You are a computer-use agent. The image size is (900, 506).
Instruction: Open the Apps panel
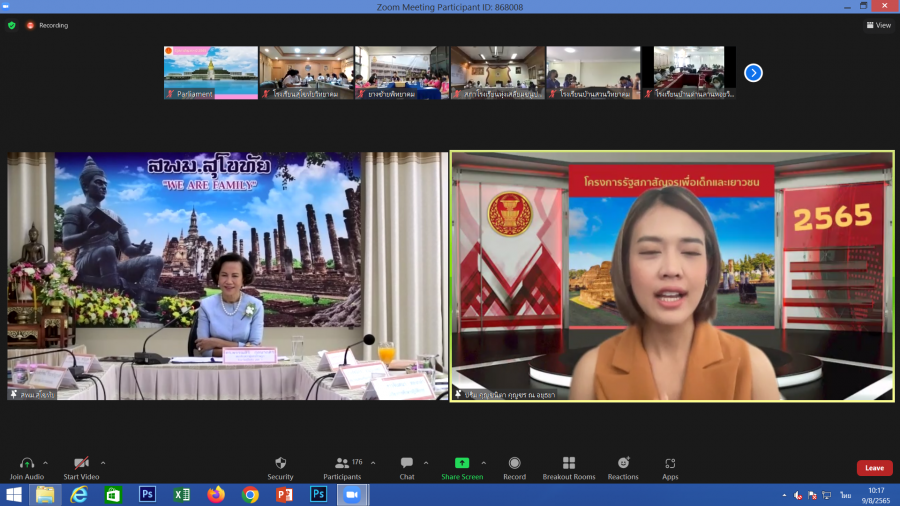[670, 467]
